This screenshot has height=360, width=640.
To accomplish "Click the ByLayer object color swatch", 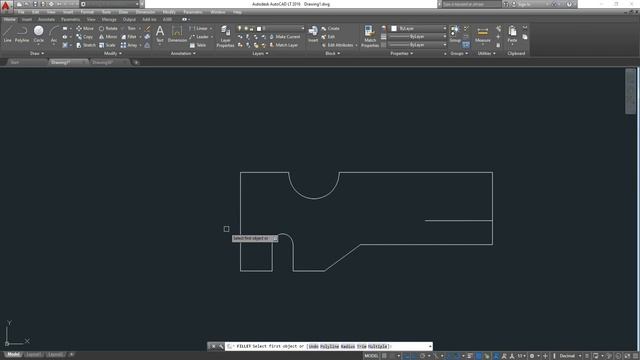I will [x=394, y=29].
